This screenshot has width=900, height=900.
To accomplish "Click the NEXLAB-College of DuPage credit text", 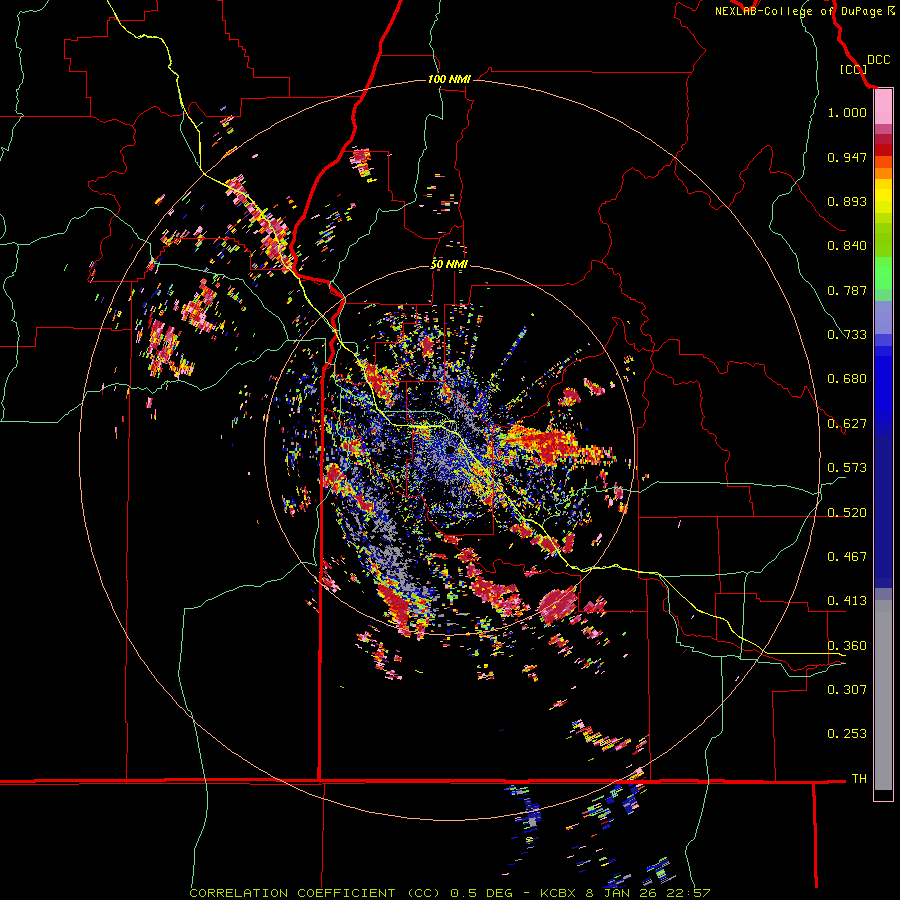I will [x=798, y=11].
